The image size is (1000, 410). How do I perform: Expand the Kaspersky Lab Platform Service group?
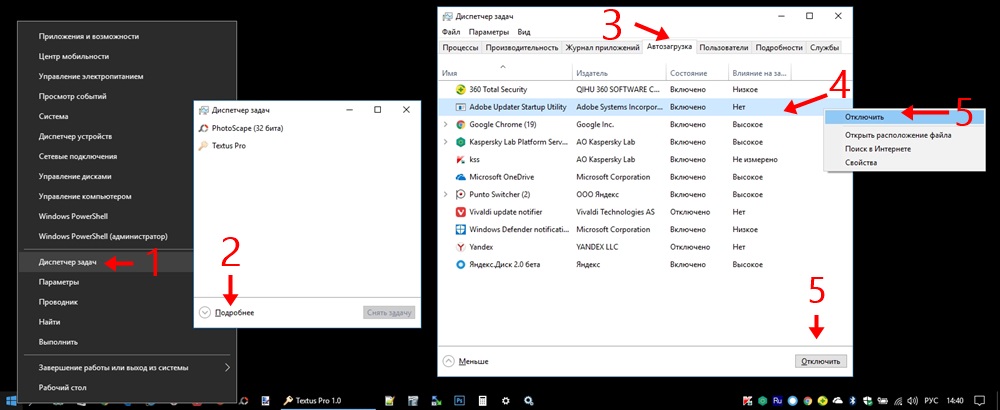tap(446, 142)
